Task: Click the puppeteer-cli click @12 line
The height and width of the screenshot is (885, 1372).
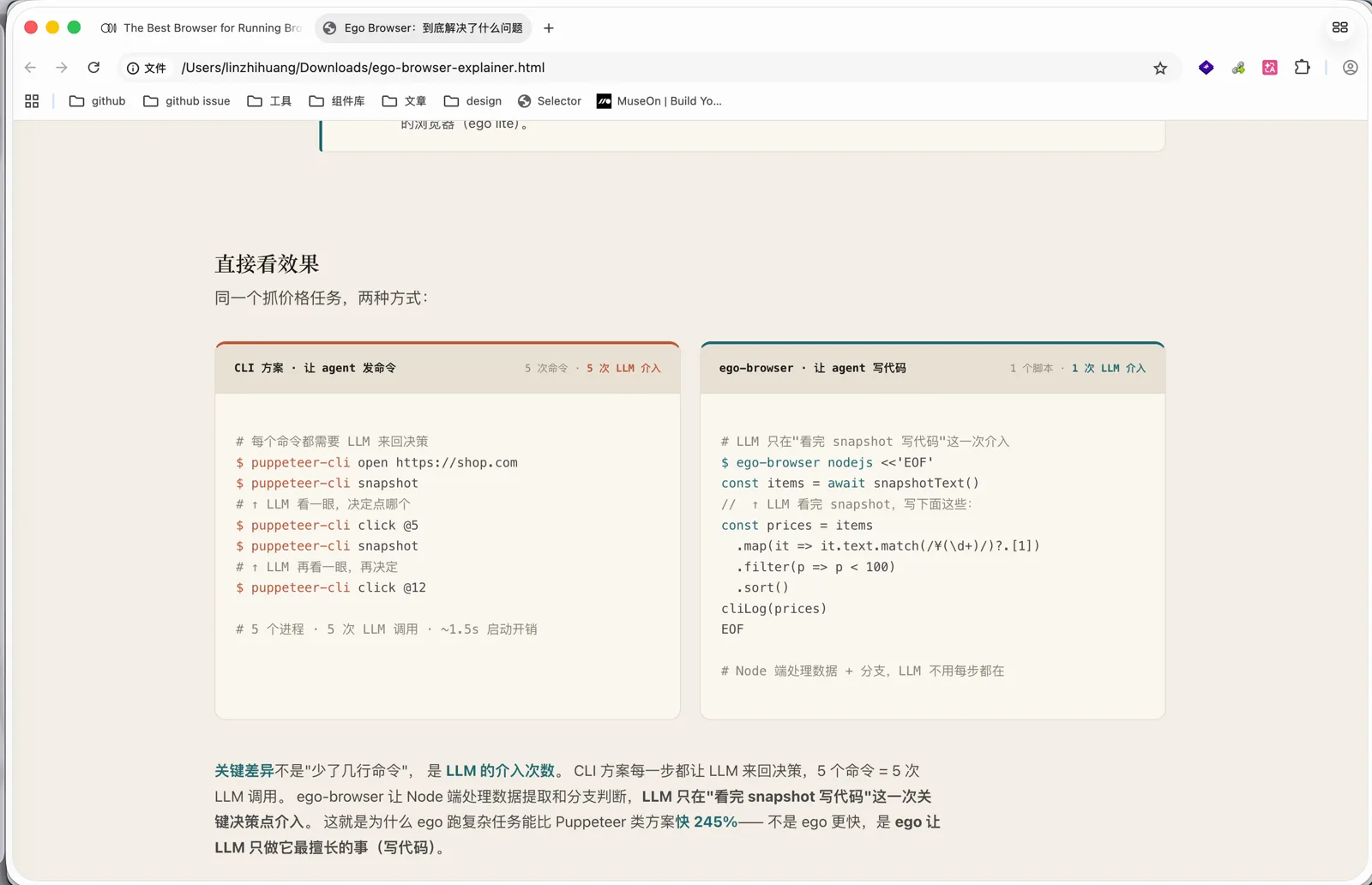Action: coord(331,587)
